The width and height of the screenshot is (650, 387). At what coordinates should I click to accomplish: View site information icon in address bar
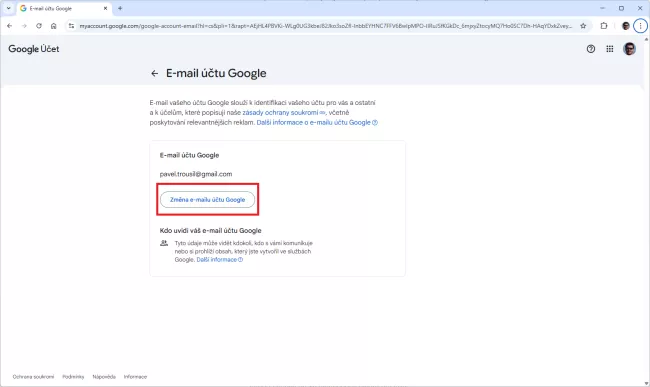71,26
